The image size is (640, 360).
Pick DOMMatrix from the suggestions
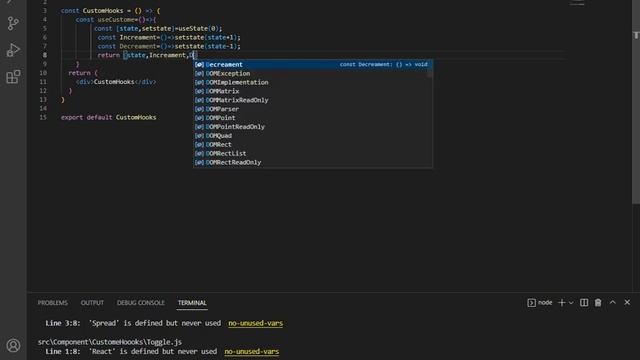(312, 91)
